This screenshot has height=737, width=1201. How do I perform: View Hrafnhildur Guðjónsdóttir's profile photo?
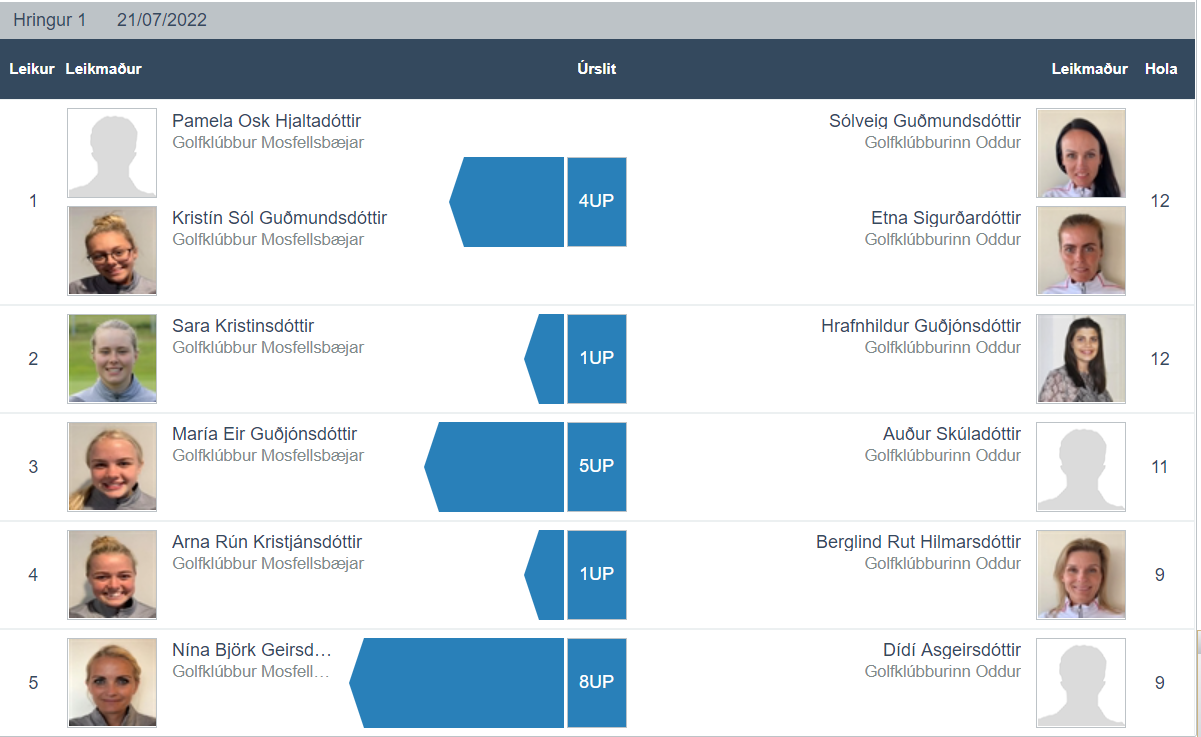(x=1081, y=359)
